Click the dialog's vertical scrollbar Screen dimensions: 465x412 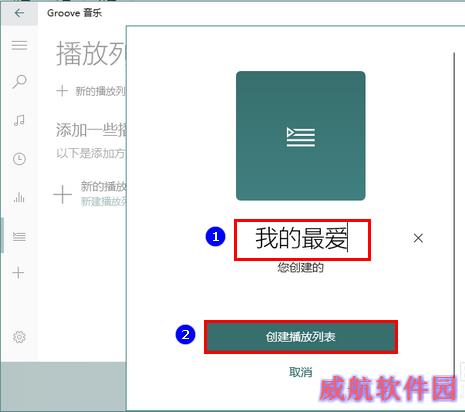(454, 213)
